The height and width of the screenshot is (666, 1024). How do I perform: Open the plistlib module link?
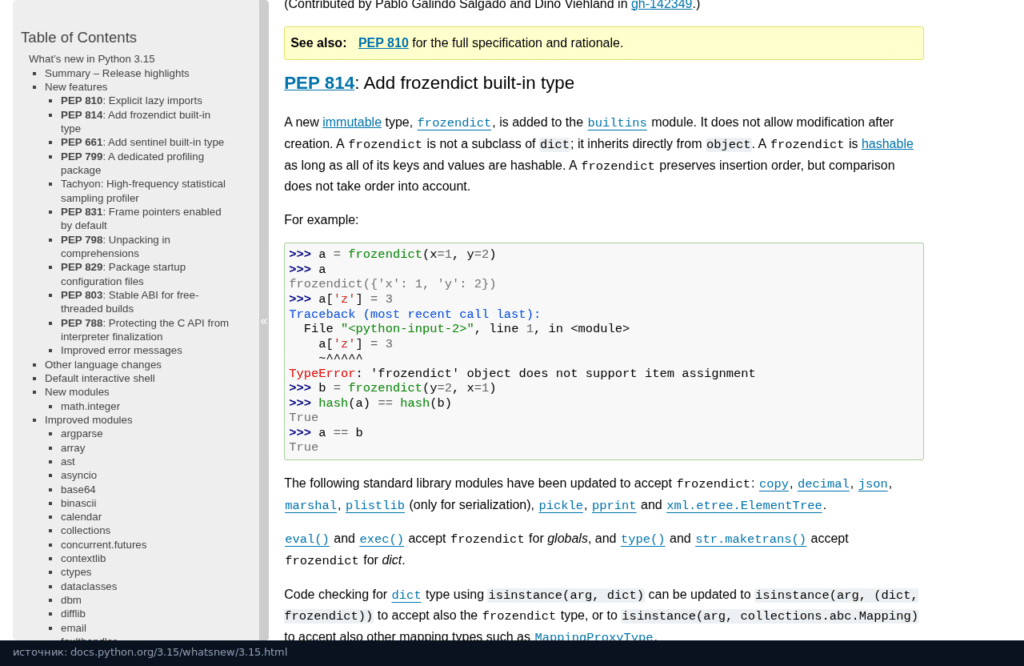(375, 505)
